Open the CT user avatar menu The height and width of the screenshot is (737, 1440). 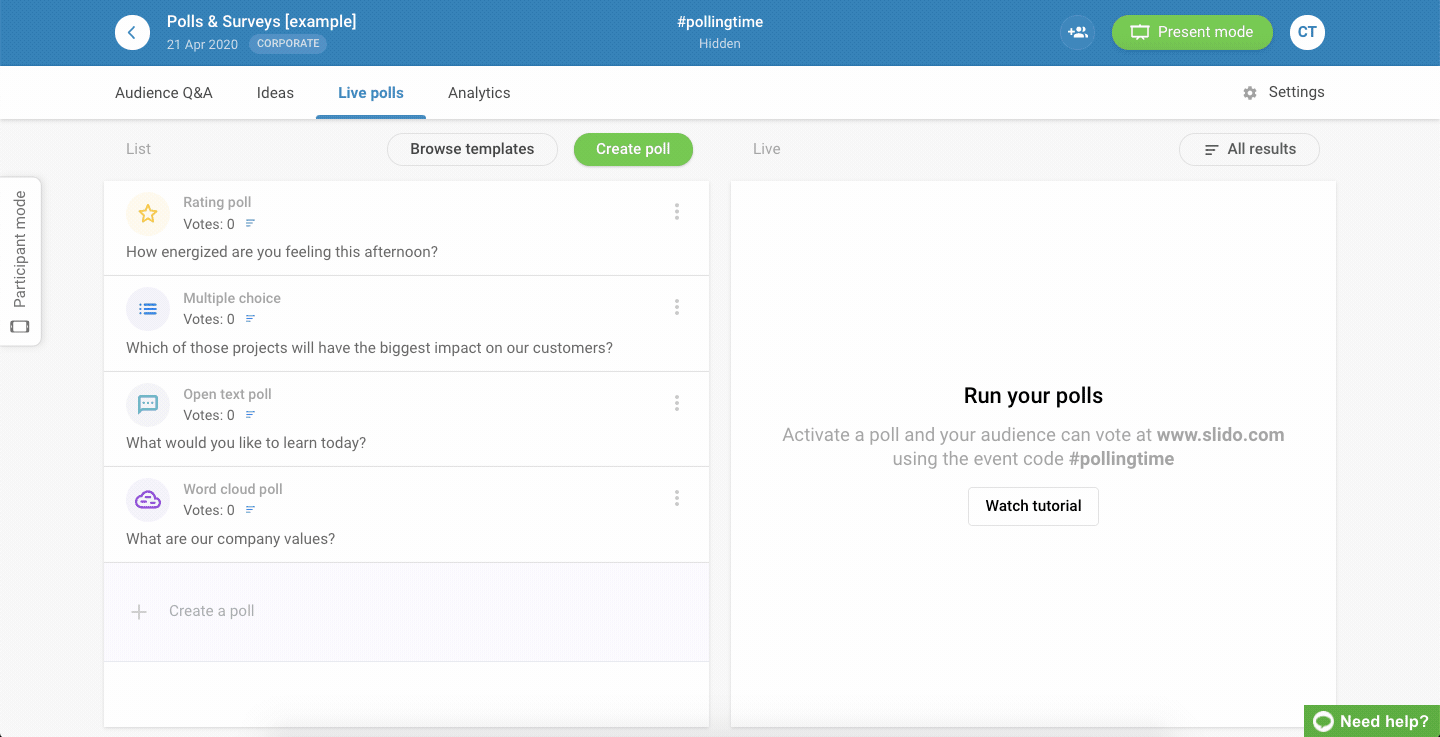click(1306, 33)
